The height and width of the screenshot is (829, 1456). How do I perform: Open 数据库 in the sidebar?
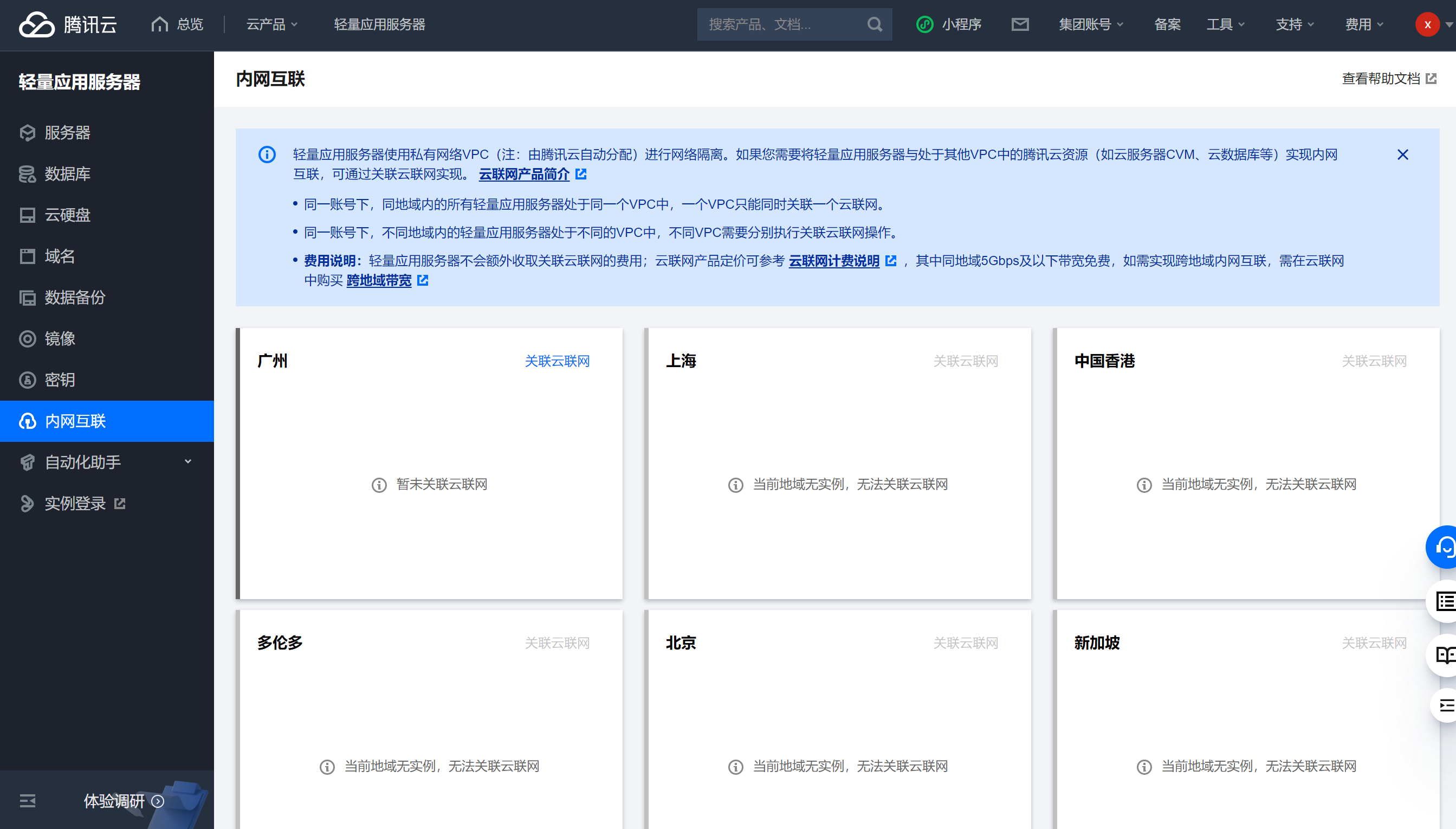pos(107,173)
